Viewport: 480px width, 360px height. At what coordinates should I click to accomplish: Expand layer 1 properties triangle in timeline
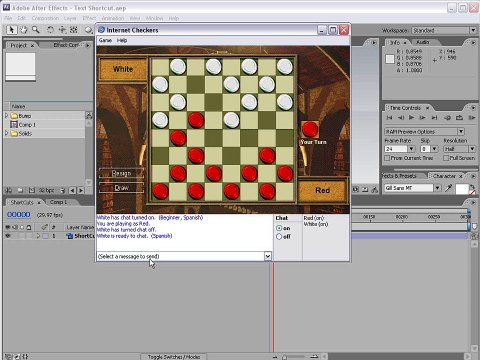[38, 236]
